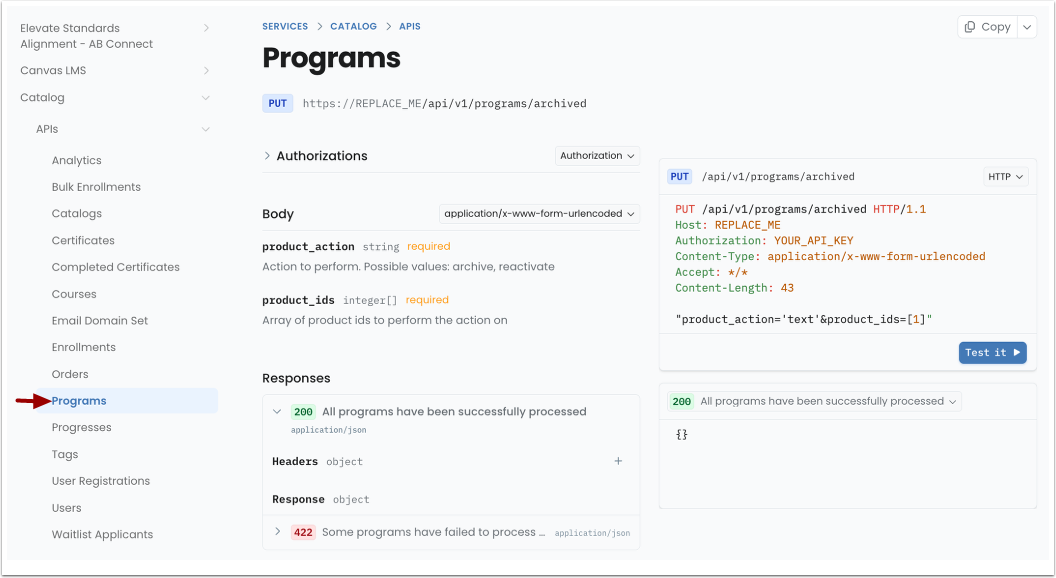
Task: Open Completed Certificates in the sidebar
Action: (116, 267)
